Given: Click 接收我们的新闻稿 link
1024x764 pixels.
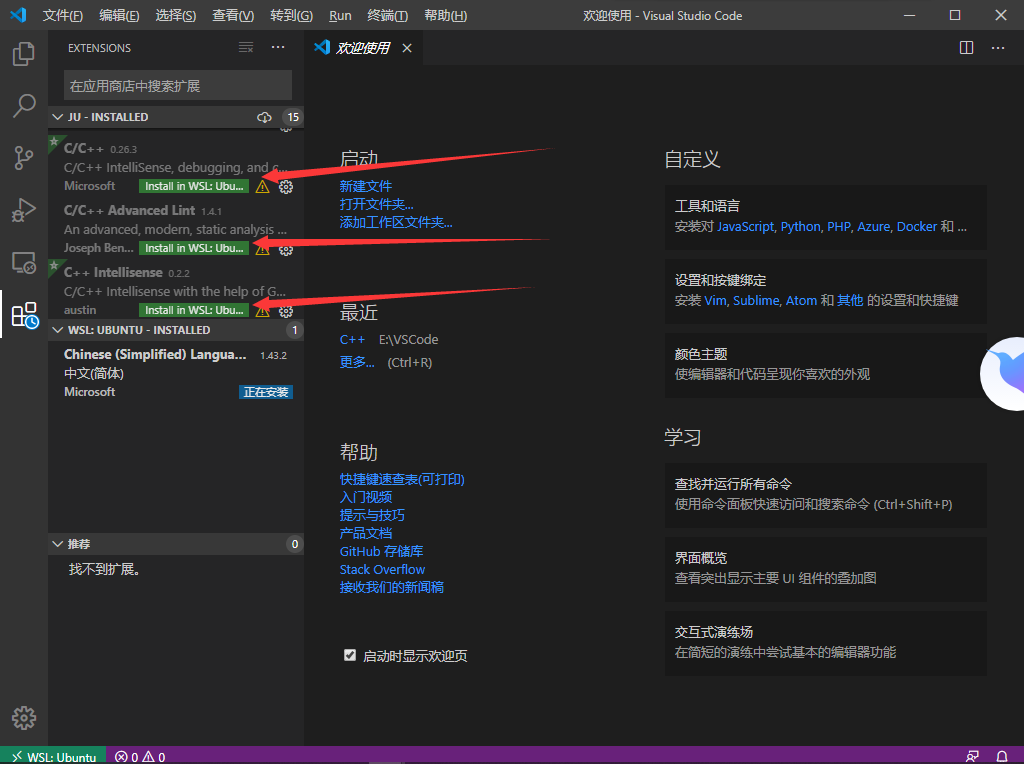Looking at the screenshot, I should (392, 587).
